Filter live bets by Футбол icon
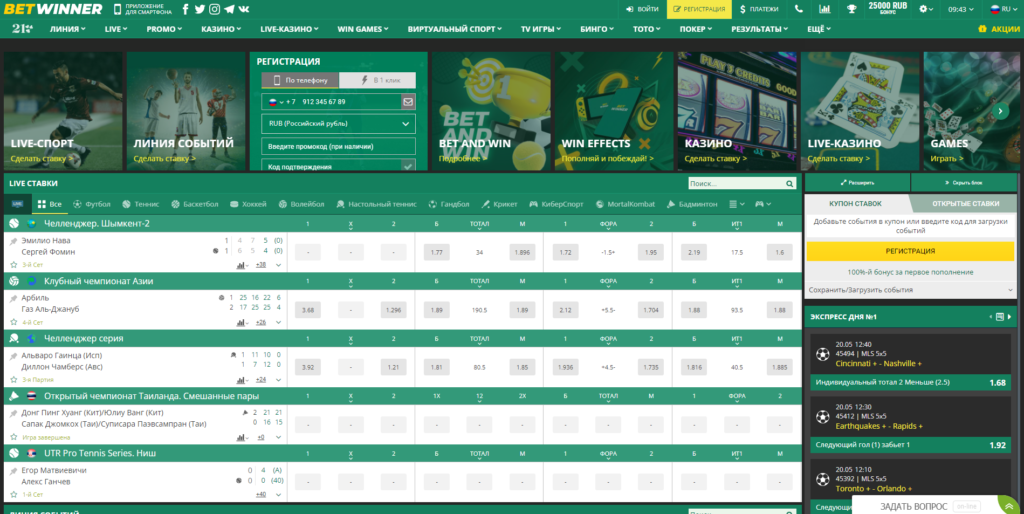This screenshot has height=514, width=1024. point(91,204)
